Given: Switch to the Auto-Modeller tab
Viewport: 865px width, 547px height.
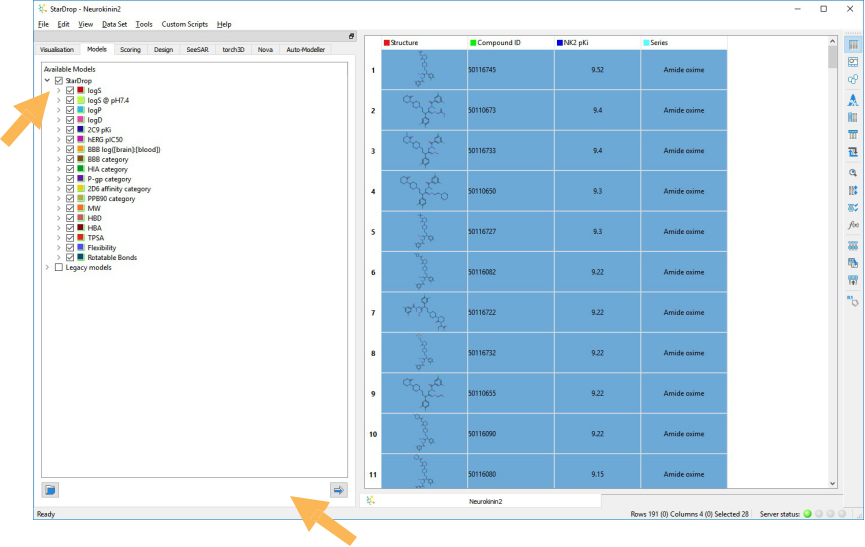Looking at the screenshot, I should (x=306, y=50).
